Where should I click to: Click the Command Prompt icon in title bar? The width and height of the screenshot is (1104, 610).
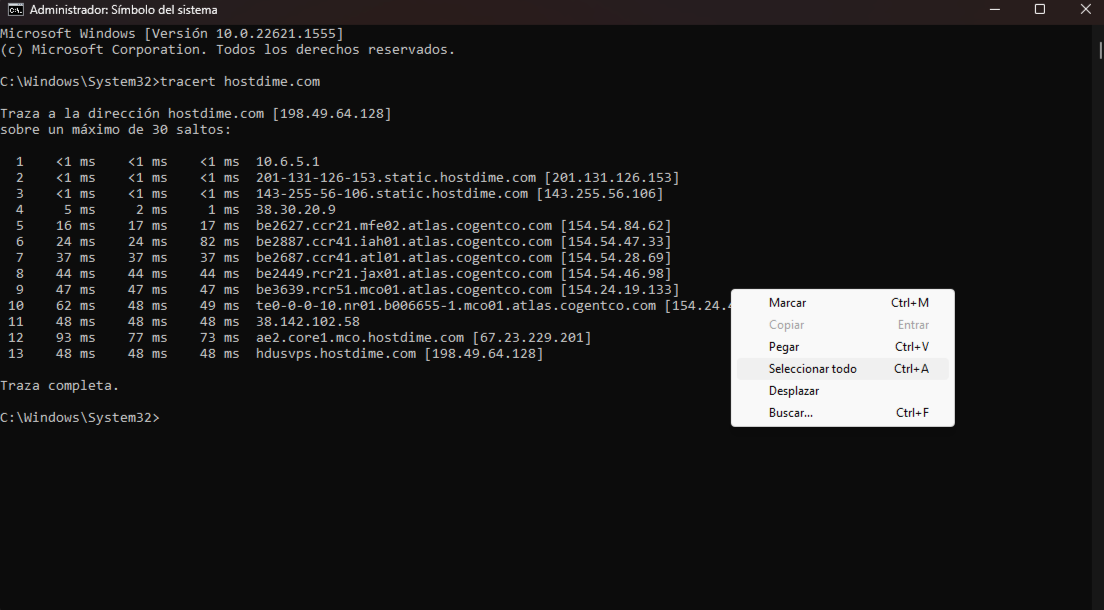pyautogui.click(x=14, y=10)
